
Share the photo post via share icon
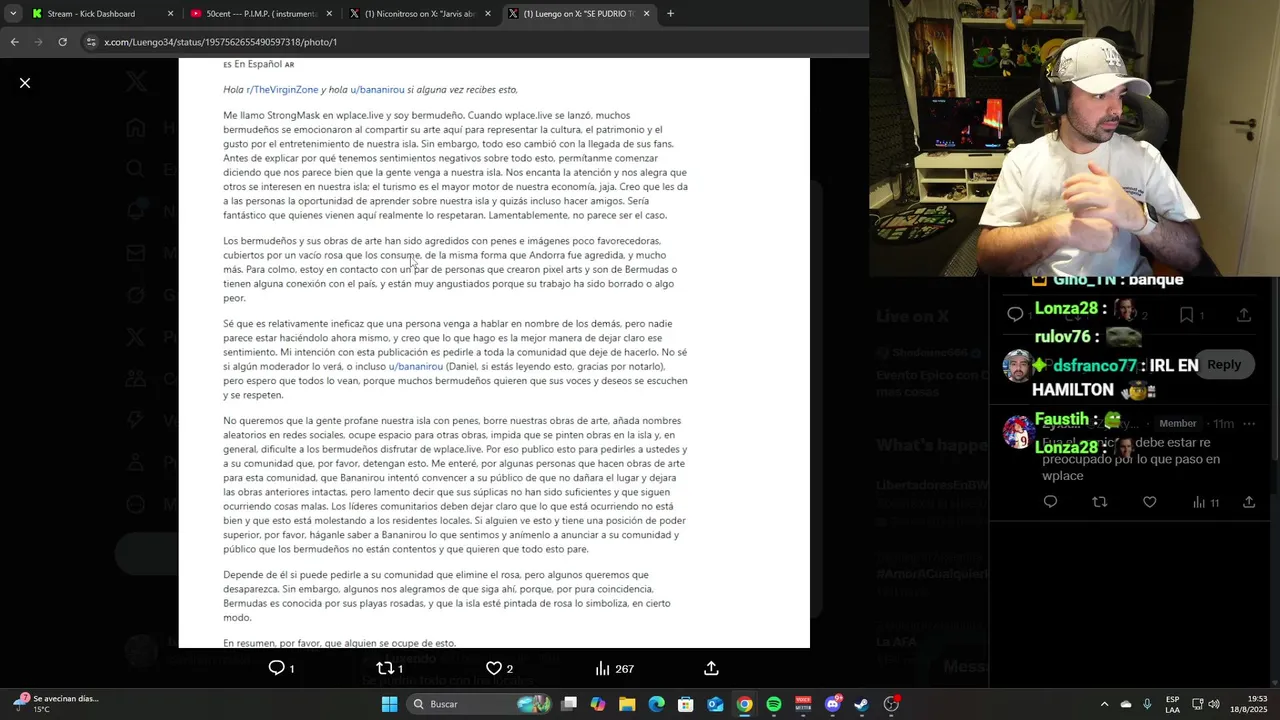[711, 668]
